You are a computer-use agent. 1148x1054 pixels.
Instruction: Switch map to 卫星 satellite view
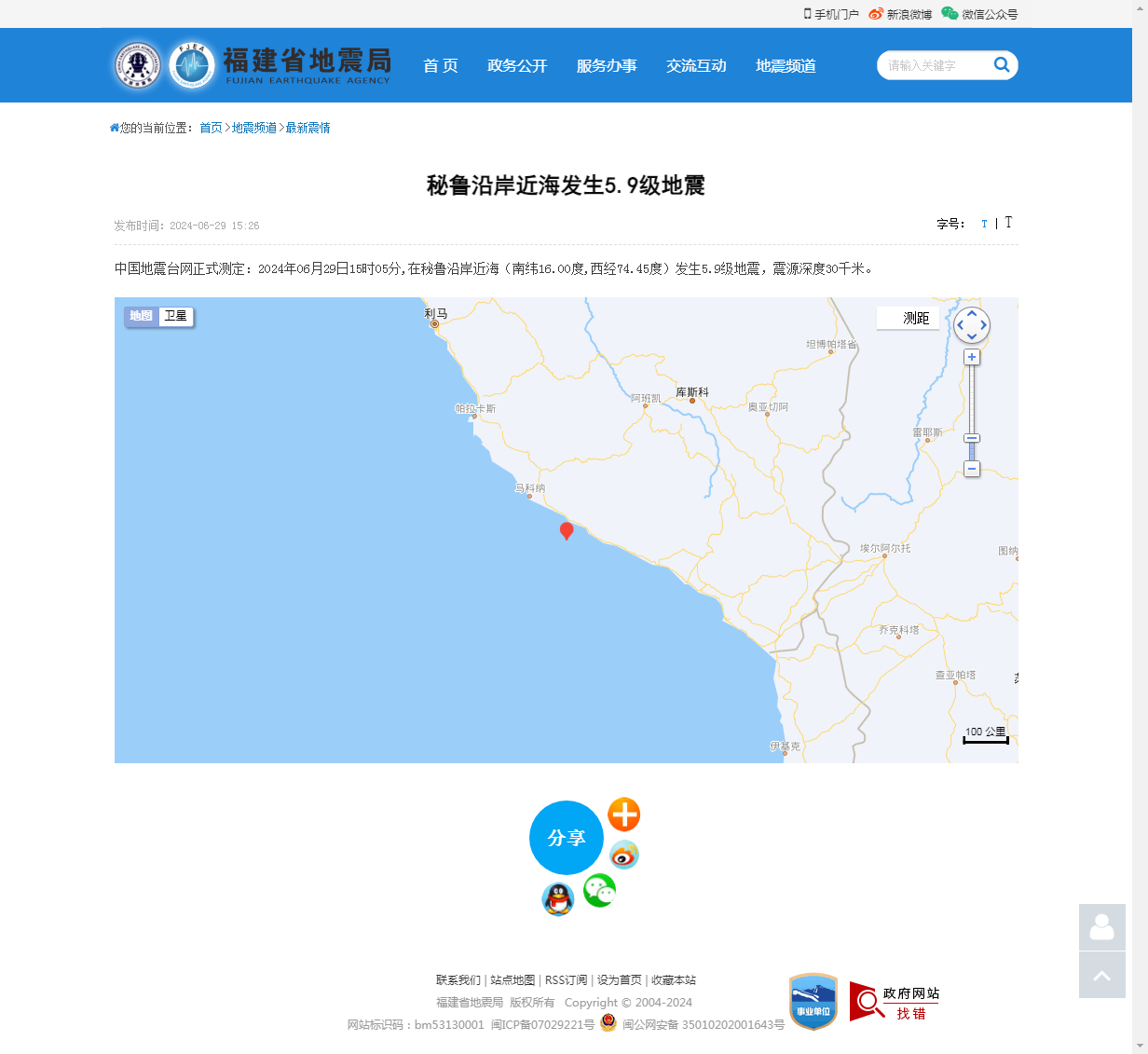pos(176,316)
